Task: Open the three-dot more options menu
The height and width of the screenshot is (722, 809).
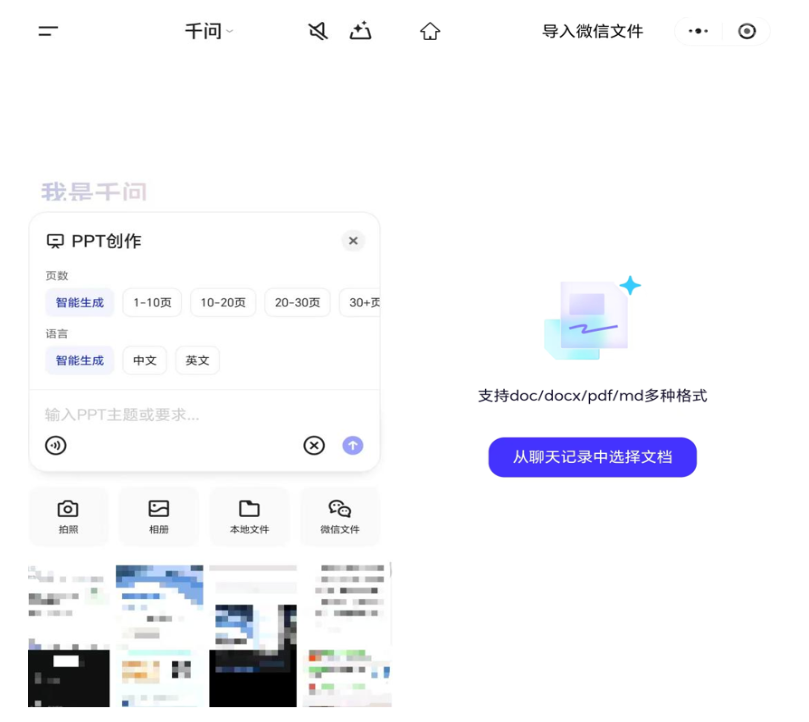Action: 699,31
